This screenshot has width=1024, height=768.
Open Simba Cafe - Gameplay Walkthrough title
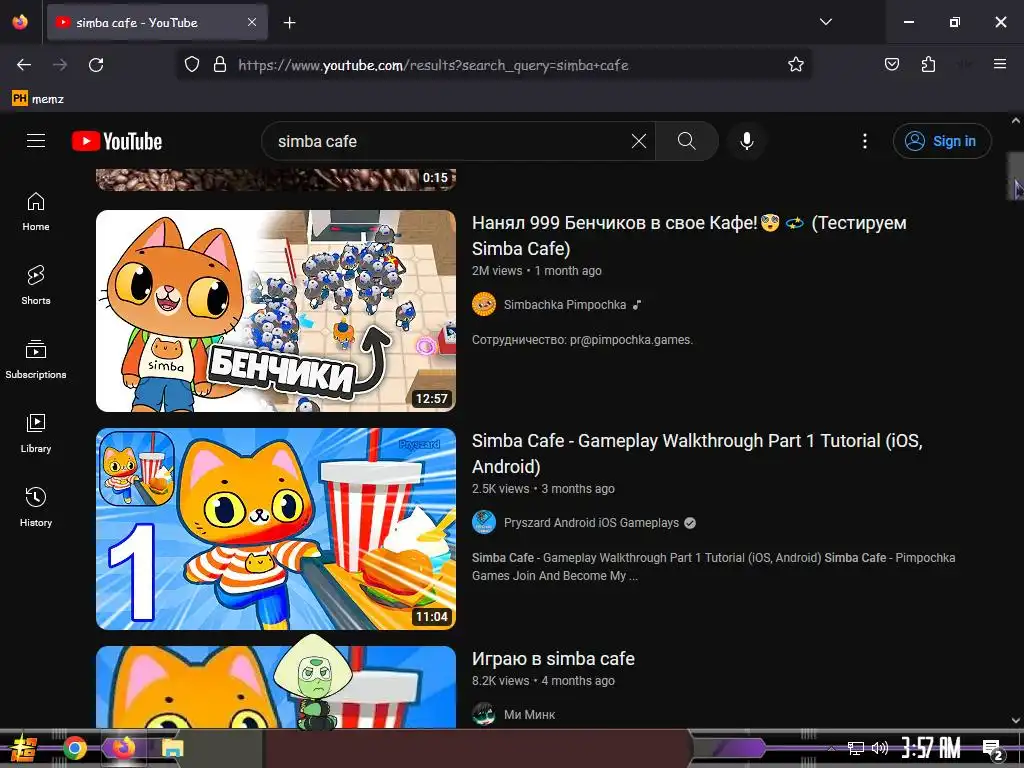click(697, 454)
